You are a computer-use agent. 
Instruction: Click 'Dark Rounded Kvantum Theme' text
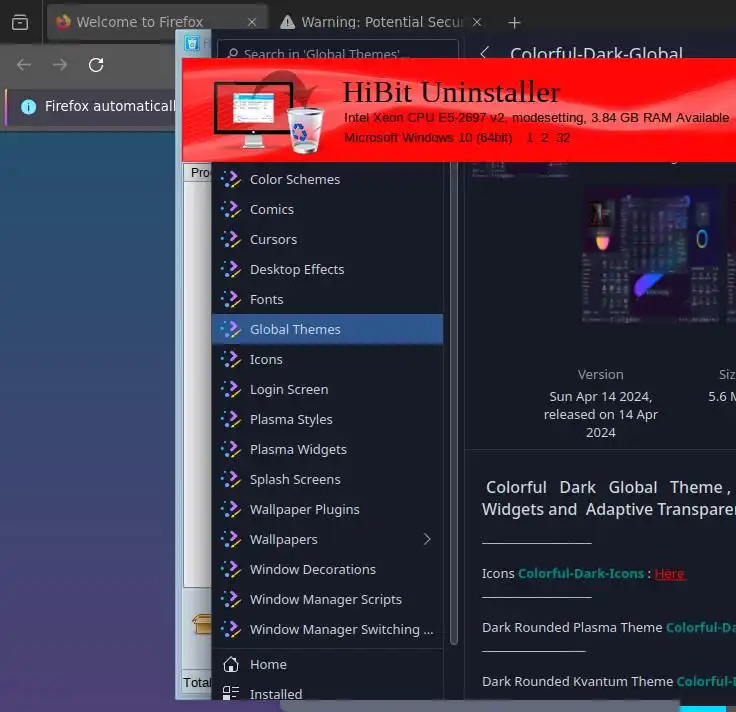(x=577, y=681)
